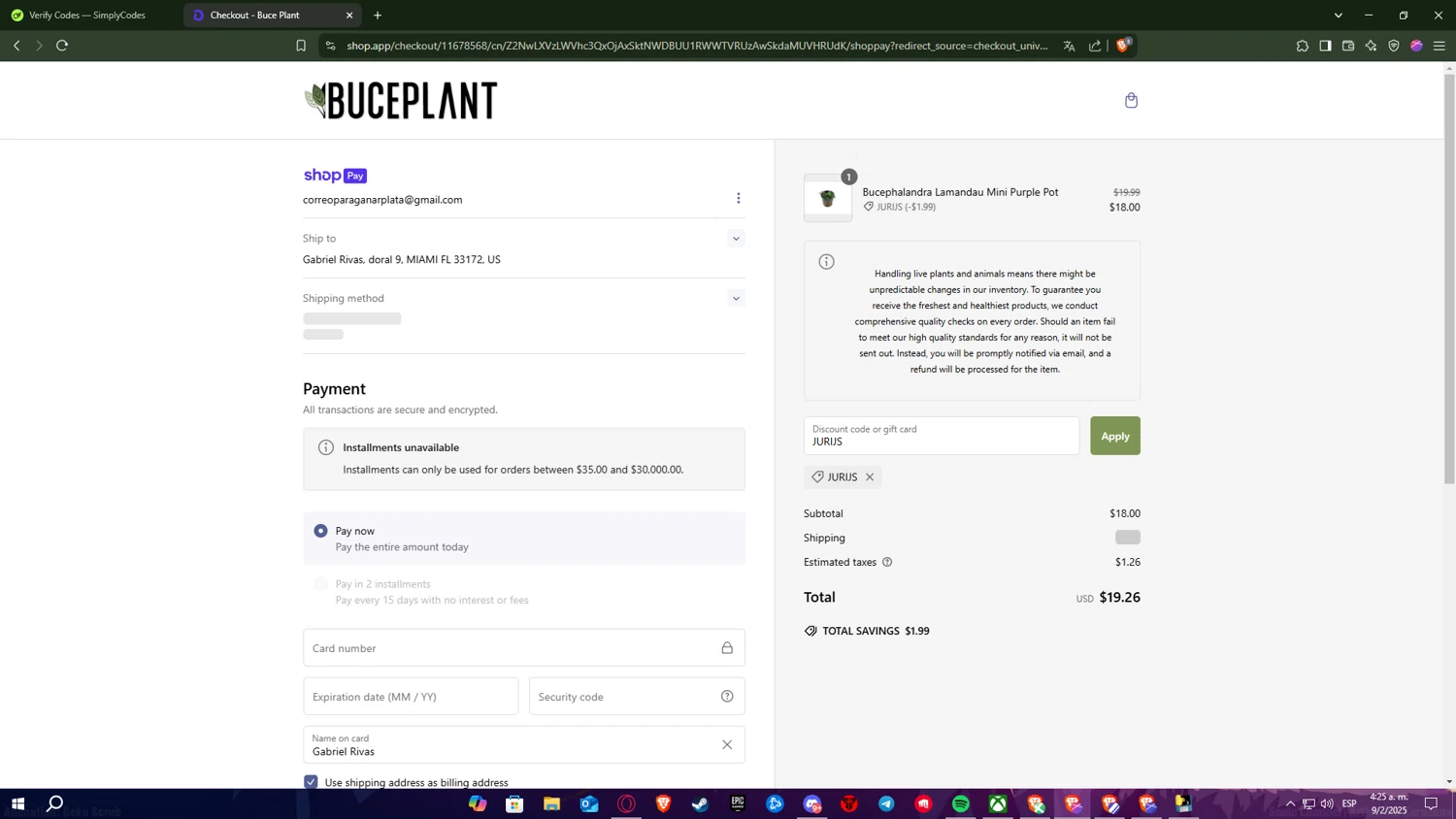Click the Security code field

pyautogui.click(x=637, y=697)
